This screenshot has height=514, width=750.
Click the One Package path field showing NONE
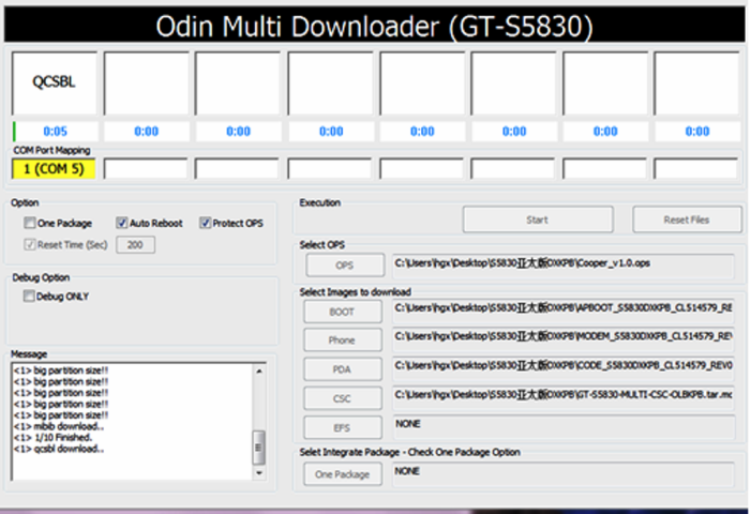pos(563,474)
